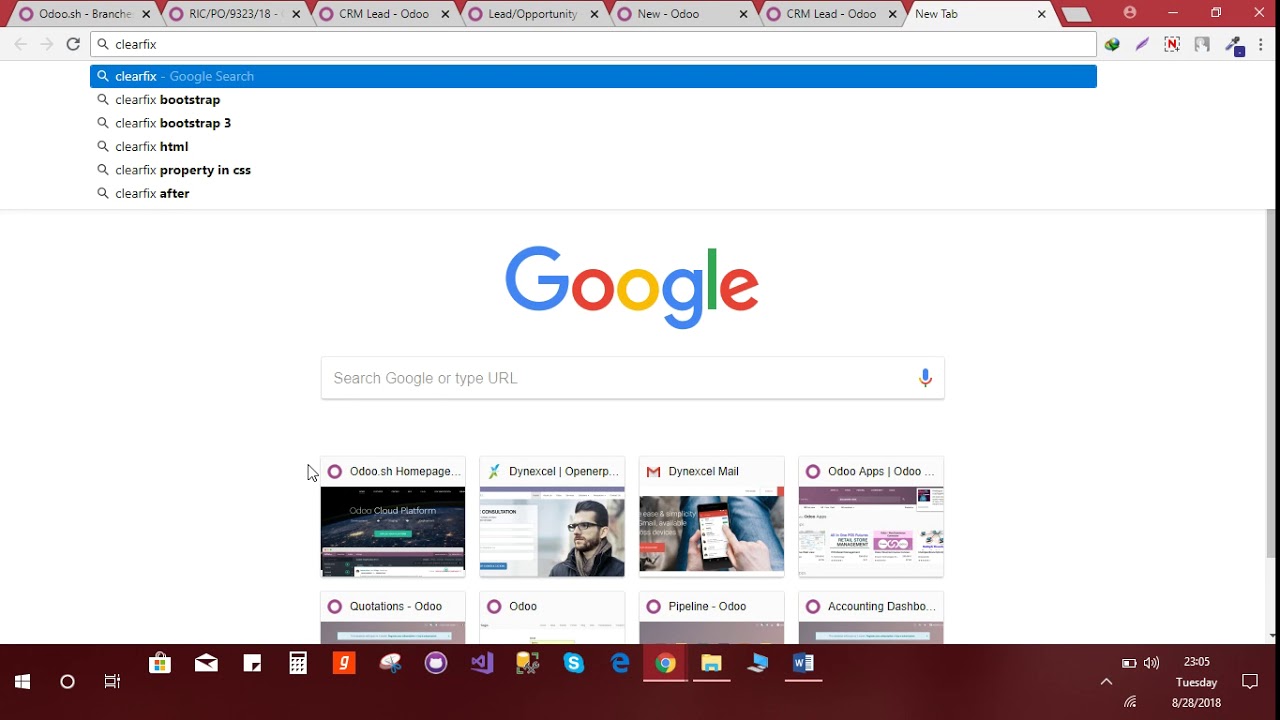Screen dimensions: 1280x720
Task: Select 'clearfix property in css' suggestion
Action: pos(593,170)
